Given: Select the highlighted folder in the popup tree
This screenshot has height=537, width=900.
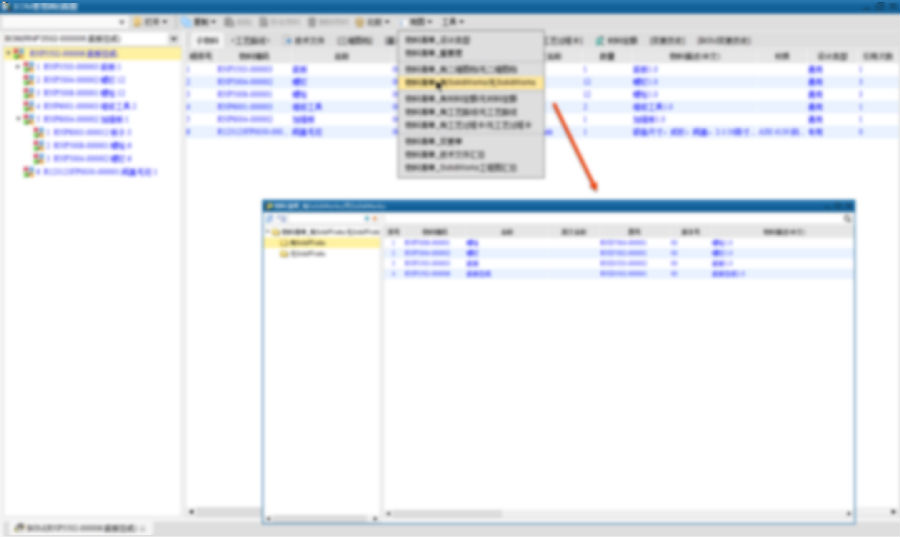Looking at the screenshot, I should click(307, 243).
